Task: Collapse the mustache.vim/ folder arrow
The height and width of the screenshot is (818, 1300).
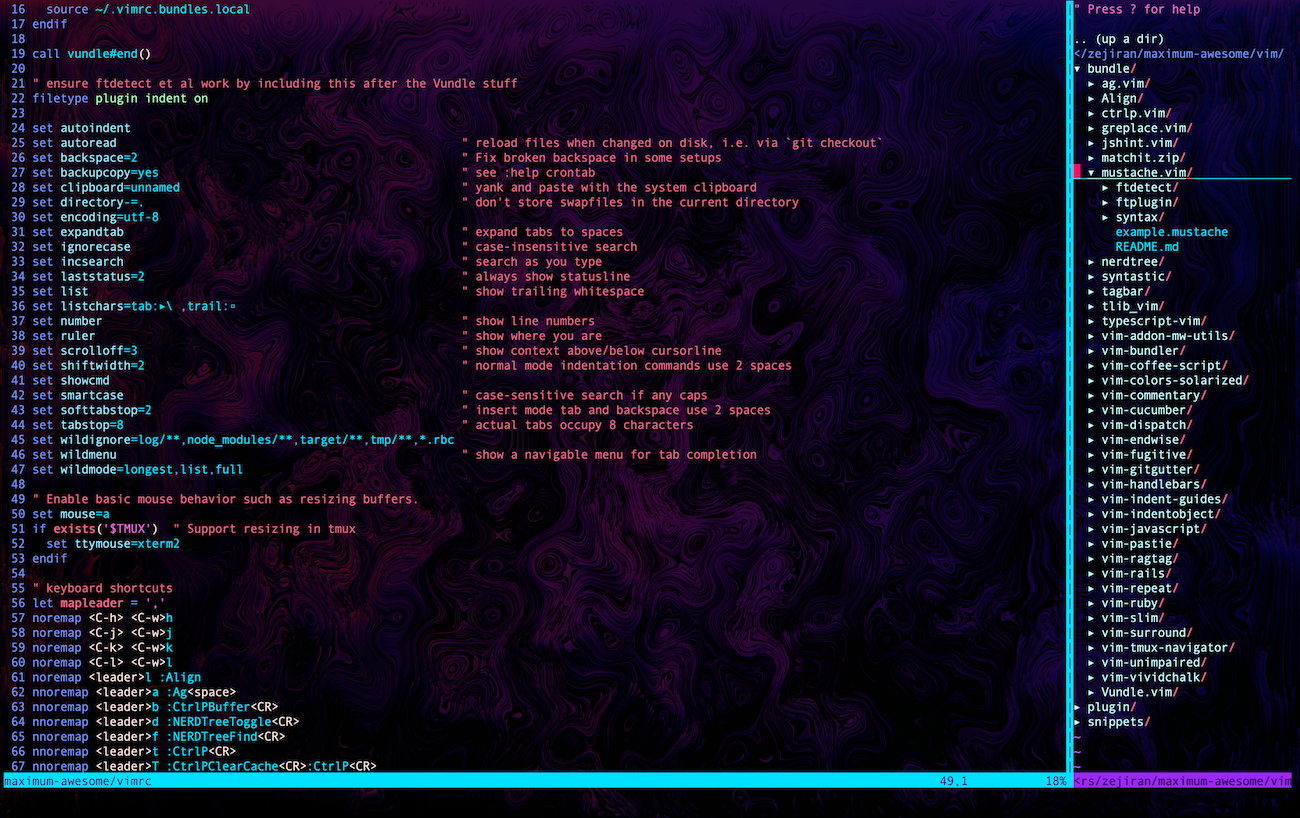Action: 1092,173
